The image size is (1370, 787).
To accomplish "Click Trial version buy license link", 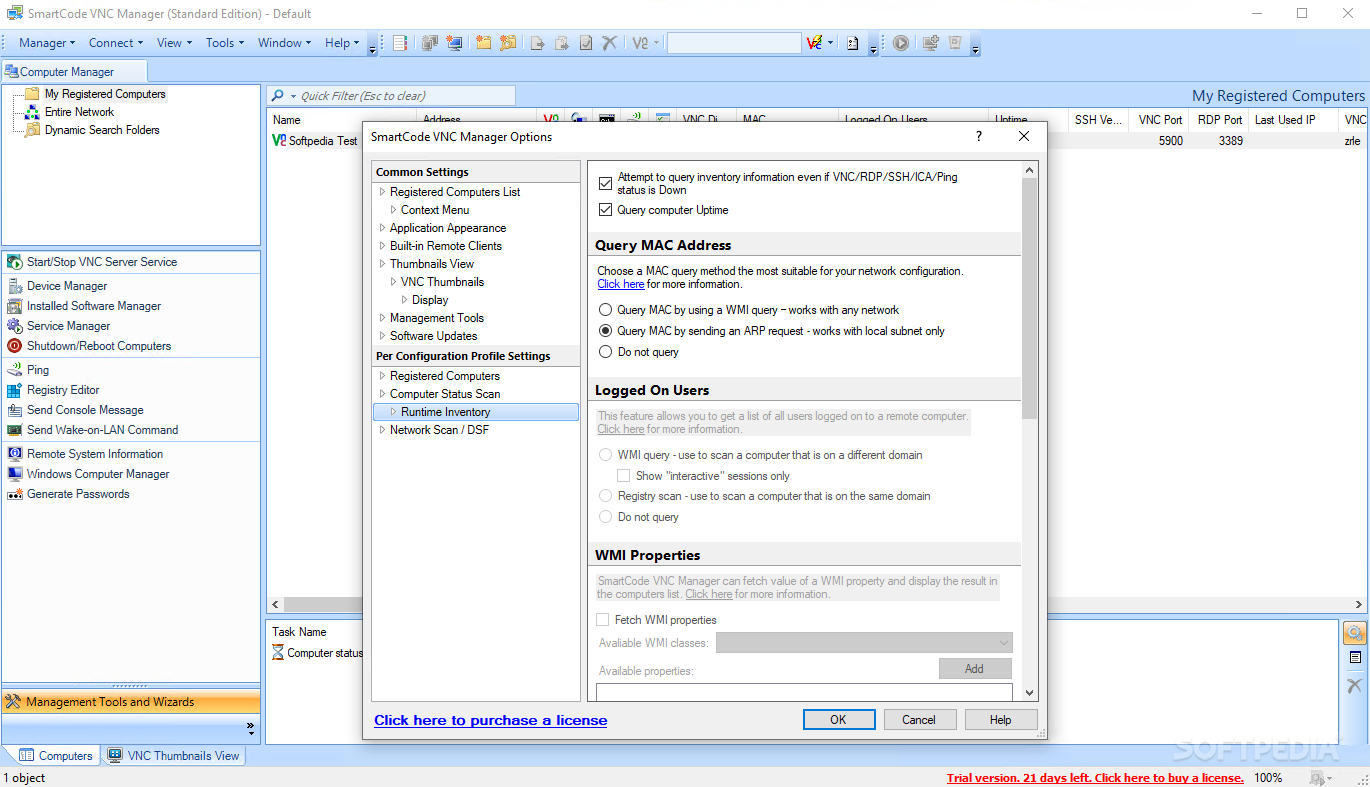I will pos(1095,778).
